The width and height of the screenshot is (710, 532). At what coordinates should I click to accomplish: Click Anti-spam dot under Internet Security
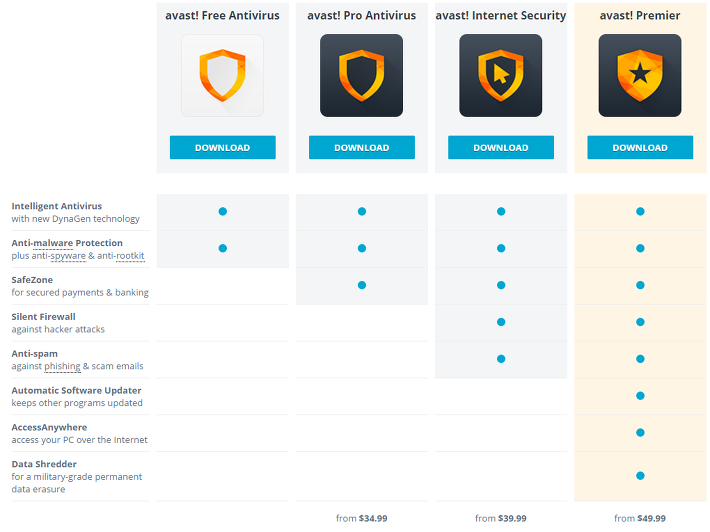point(501,359)
